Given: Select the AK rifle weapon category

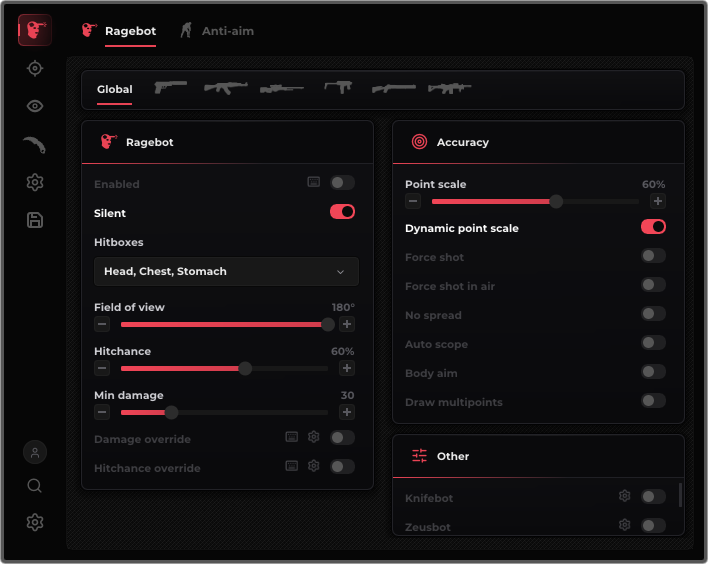Looking at the screenshot, I should coord(225,88).
